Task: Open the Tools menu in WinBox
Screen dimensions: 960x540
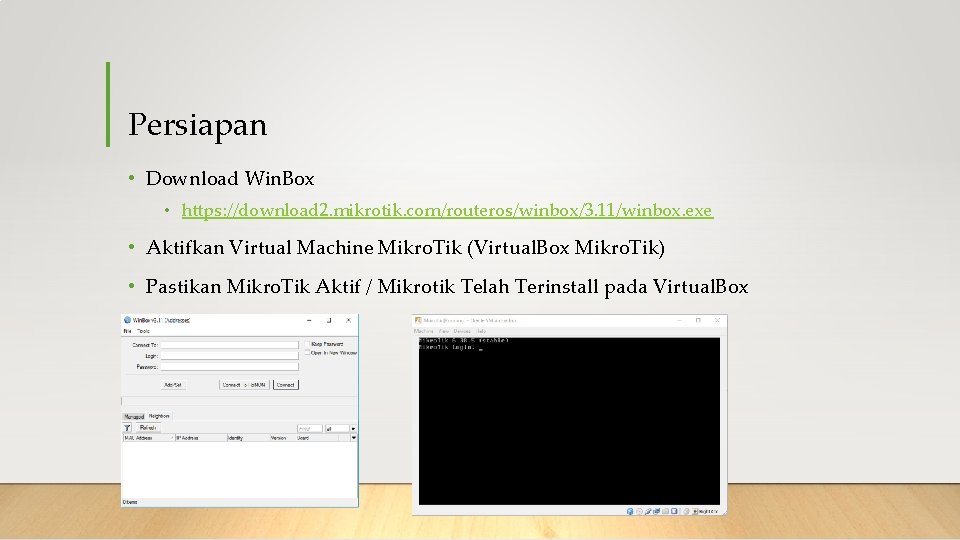Action: [143, 331]
